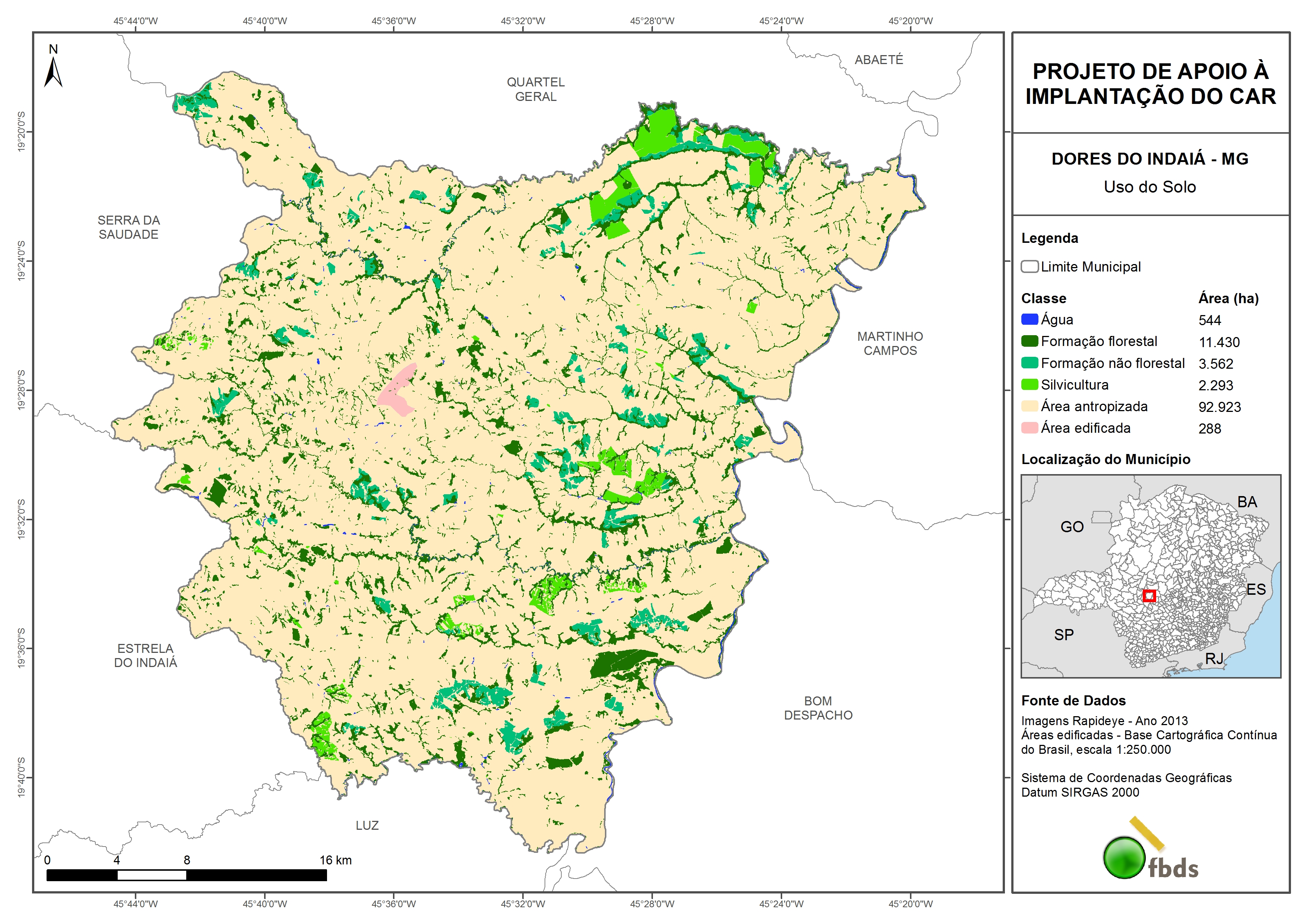Click the red location square in inset map

(1149, 596)
